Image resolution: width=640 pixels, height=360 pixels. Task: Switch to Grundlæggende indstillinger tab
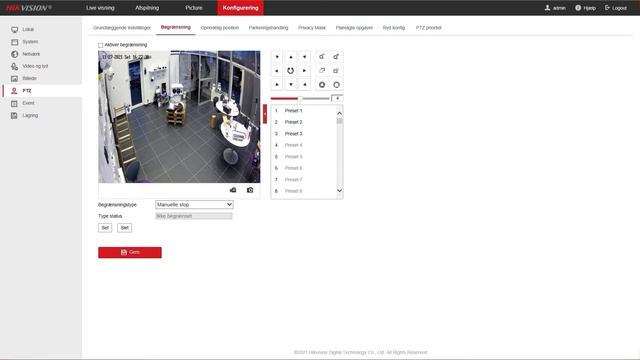pyautogui.click(x=122, y=28)
